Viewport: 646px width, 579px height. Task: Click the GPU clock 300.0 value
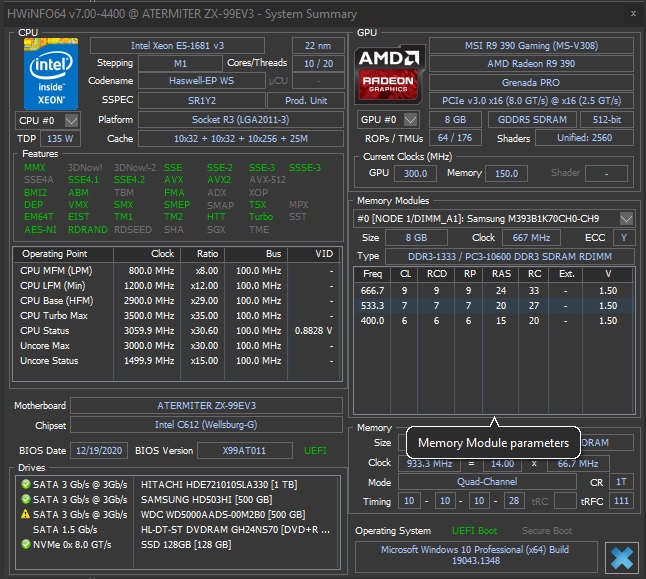[x=415, y=173]
